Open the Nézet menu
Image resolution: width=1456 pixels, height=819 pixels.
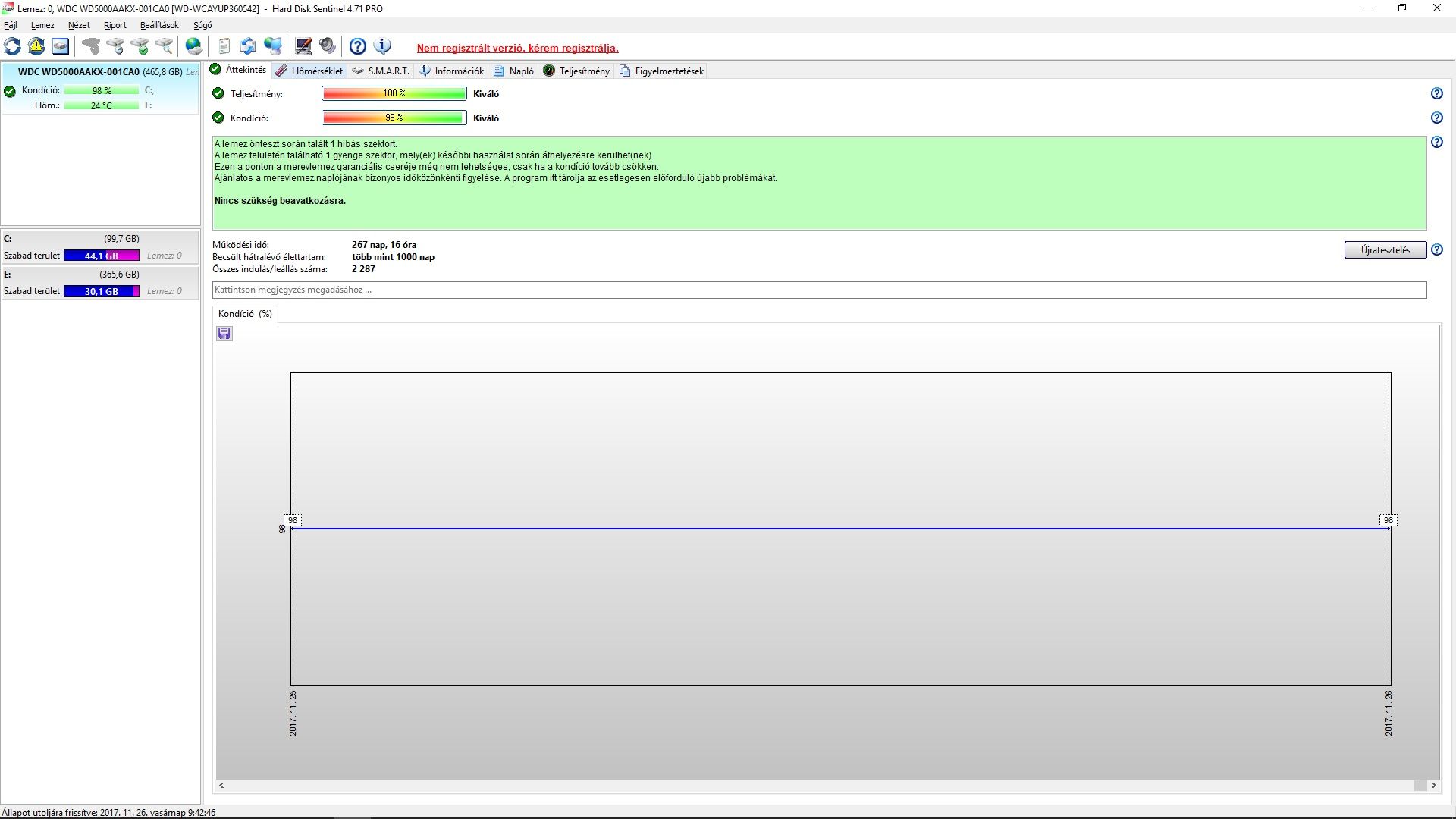coord(79,25)
